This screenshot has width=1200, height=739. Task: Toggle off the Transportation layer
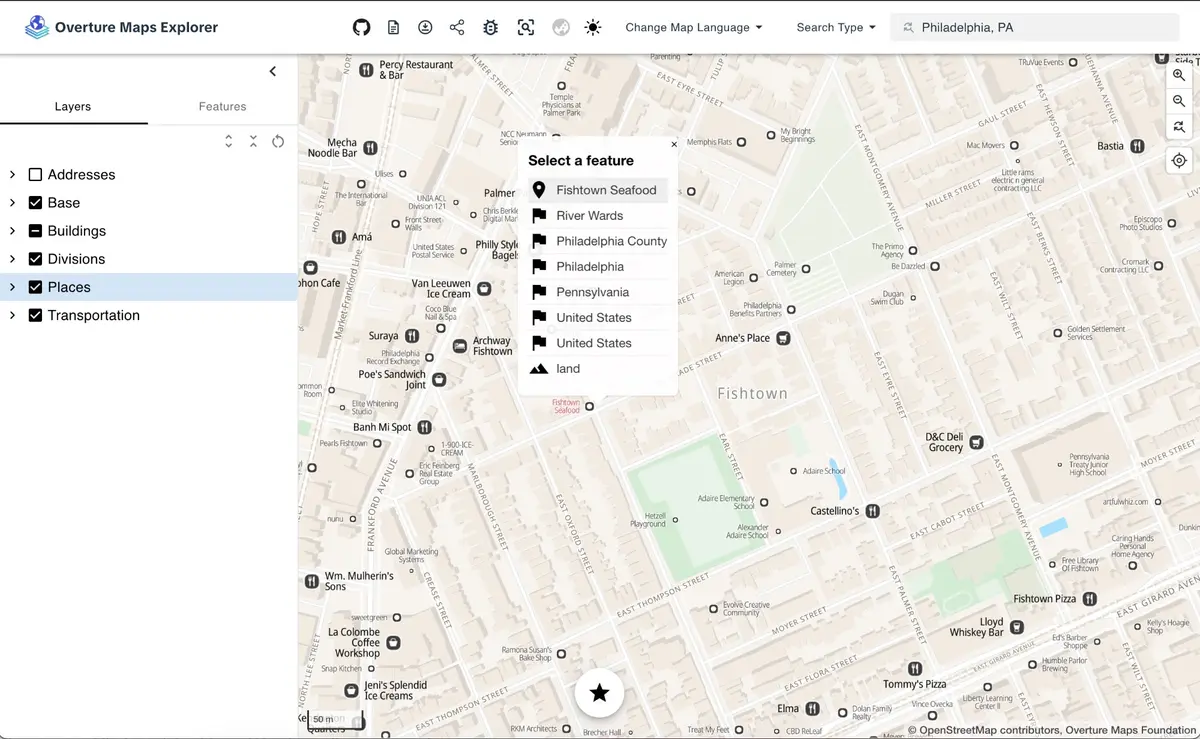tap(36, 315)
